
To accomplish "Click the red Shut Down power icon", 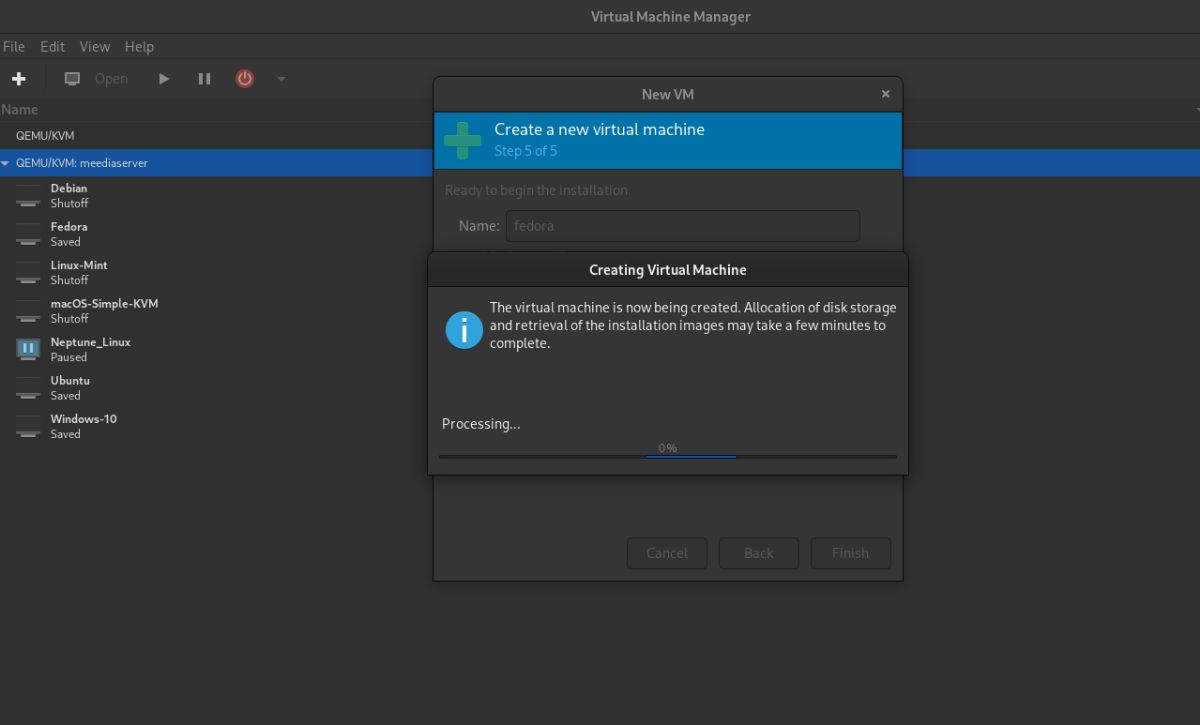I will (244, 78).
